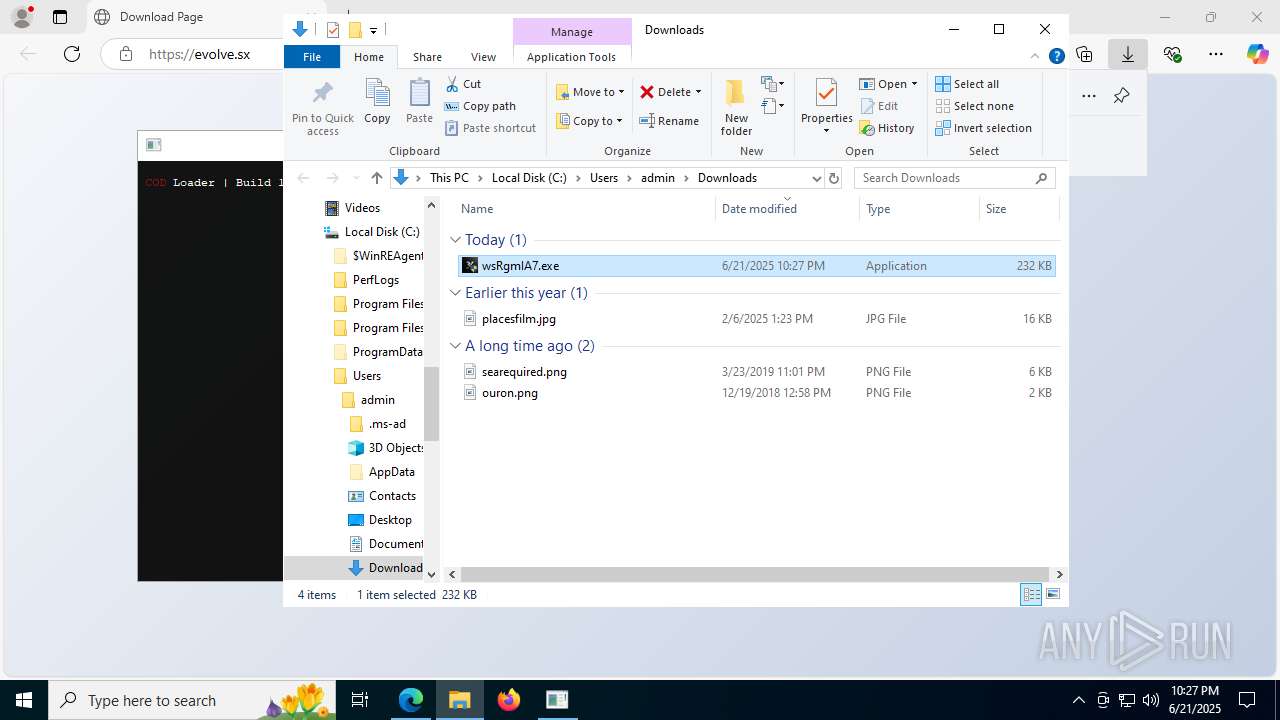Click Paste shortcut in Clipboard group
This screenshot has width=1280, height=720.
click(x=490, y=128)
